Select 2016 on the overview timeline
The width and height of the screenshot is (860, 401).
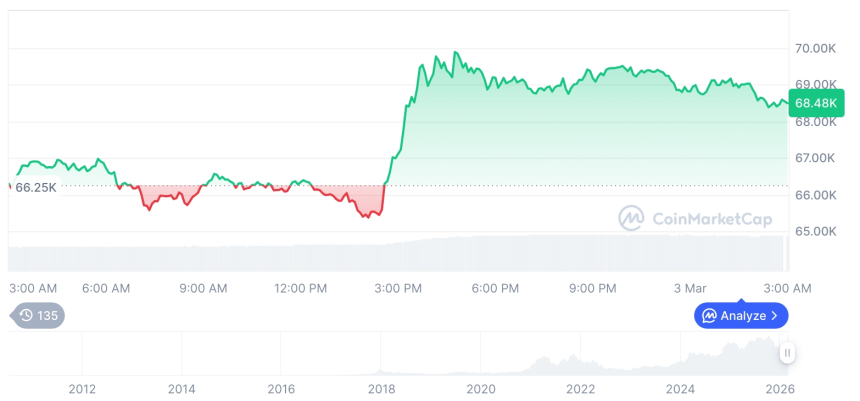[281, 389]
